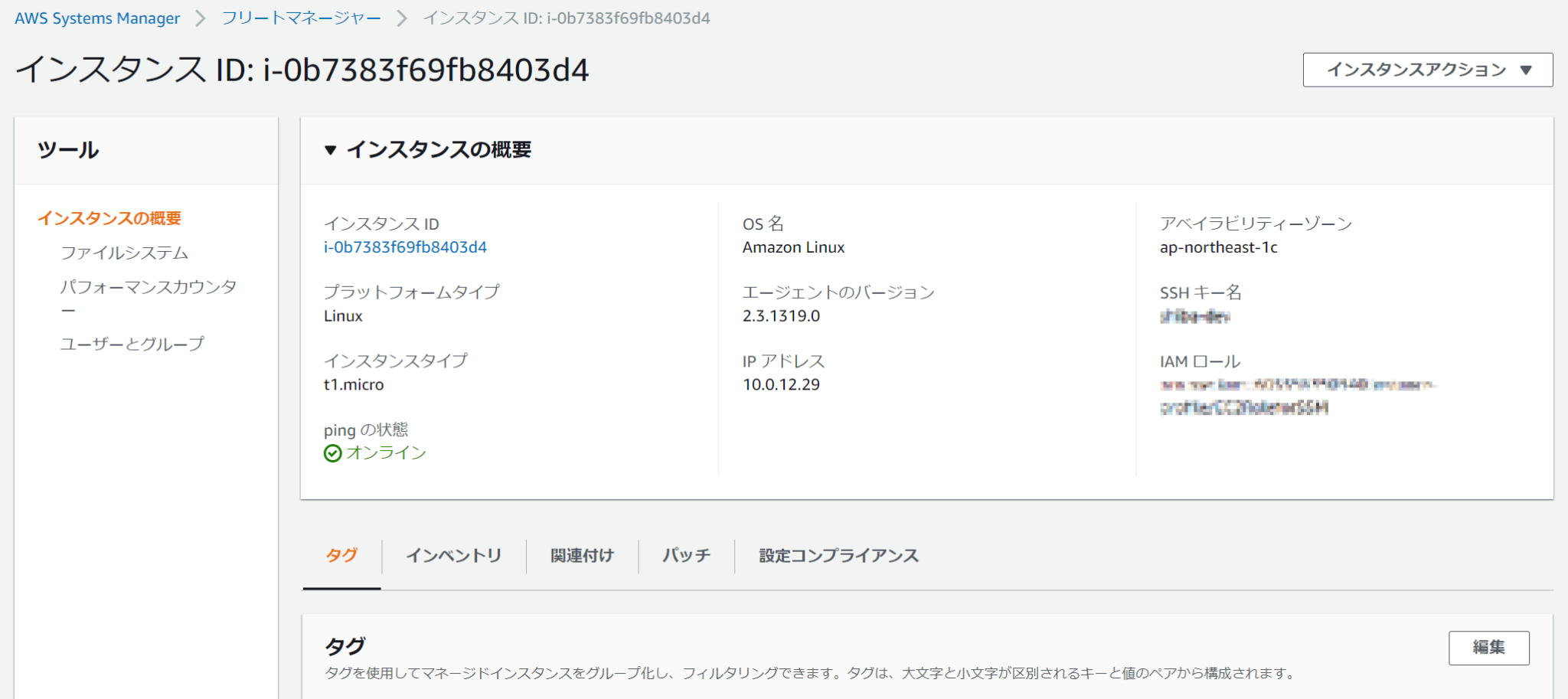The width and height of the screenshot is (1568, 699).
Task: Click the green オンライン status link
Action: [x=385, y=452]
